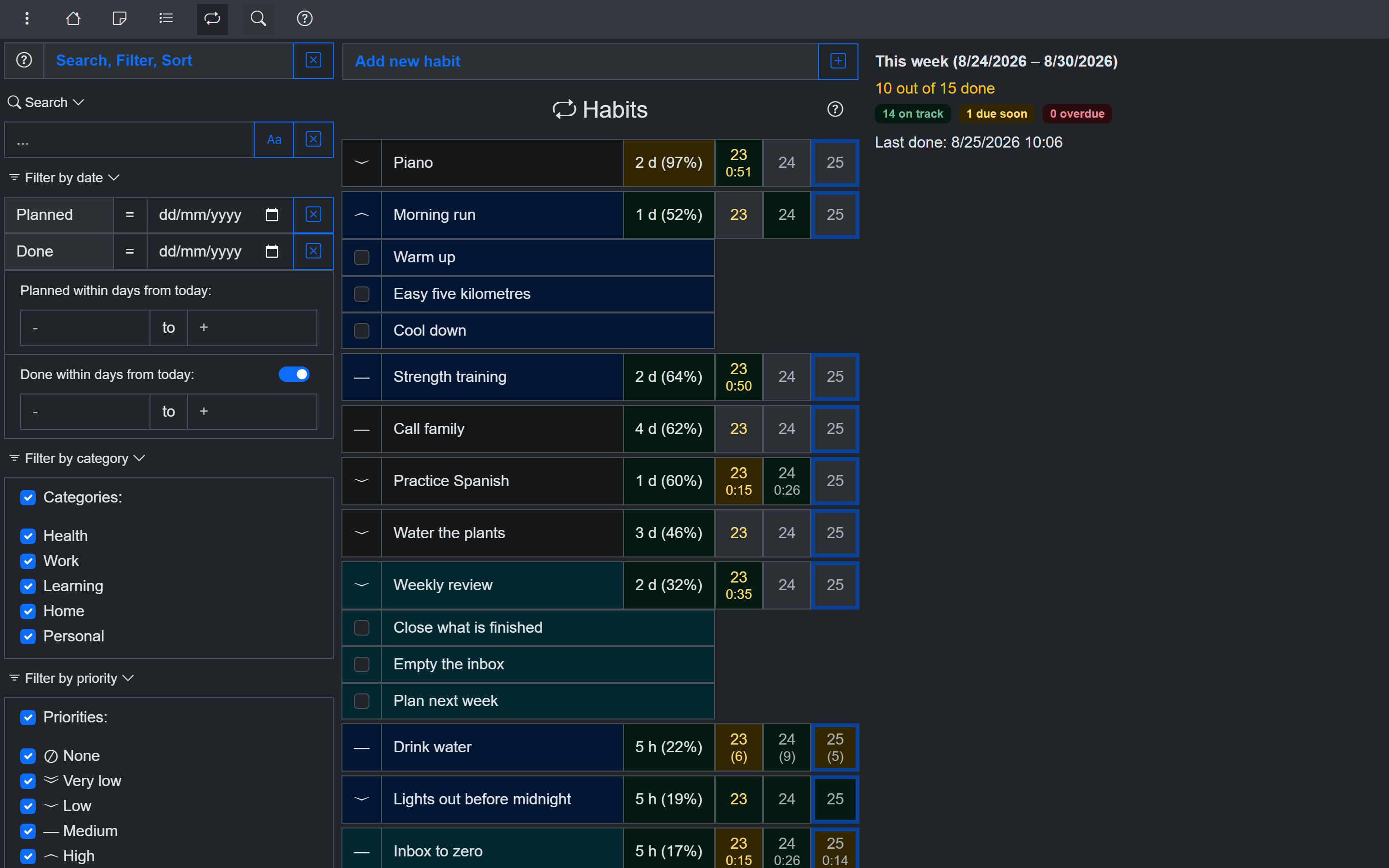Change Planned date comparison operator
The width and height of the screenshot is (1389, 868).
click(x=130, y=215)
